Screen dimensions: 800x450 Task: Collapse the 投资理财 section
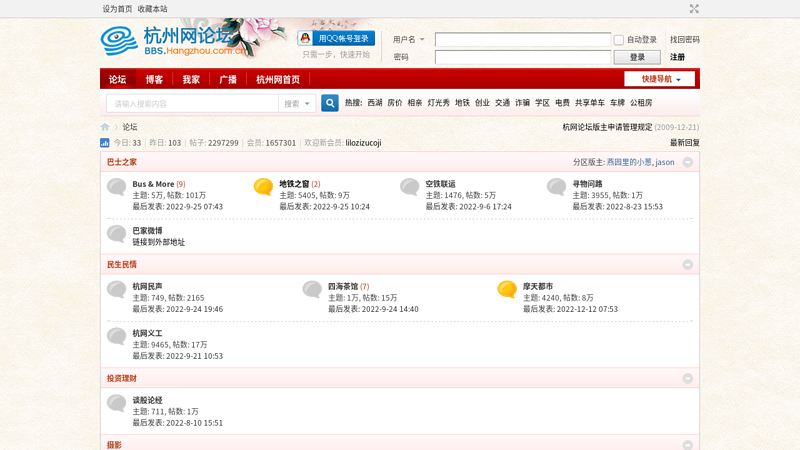point(688,379)
